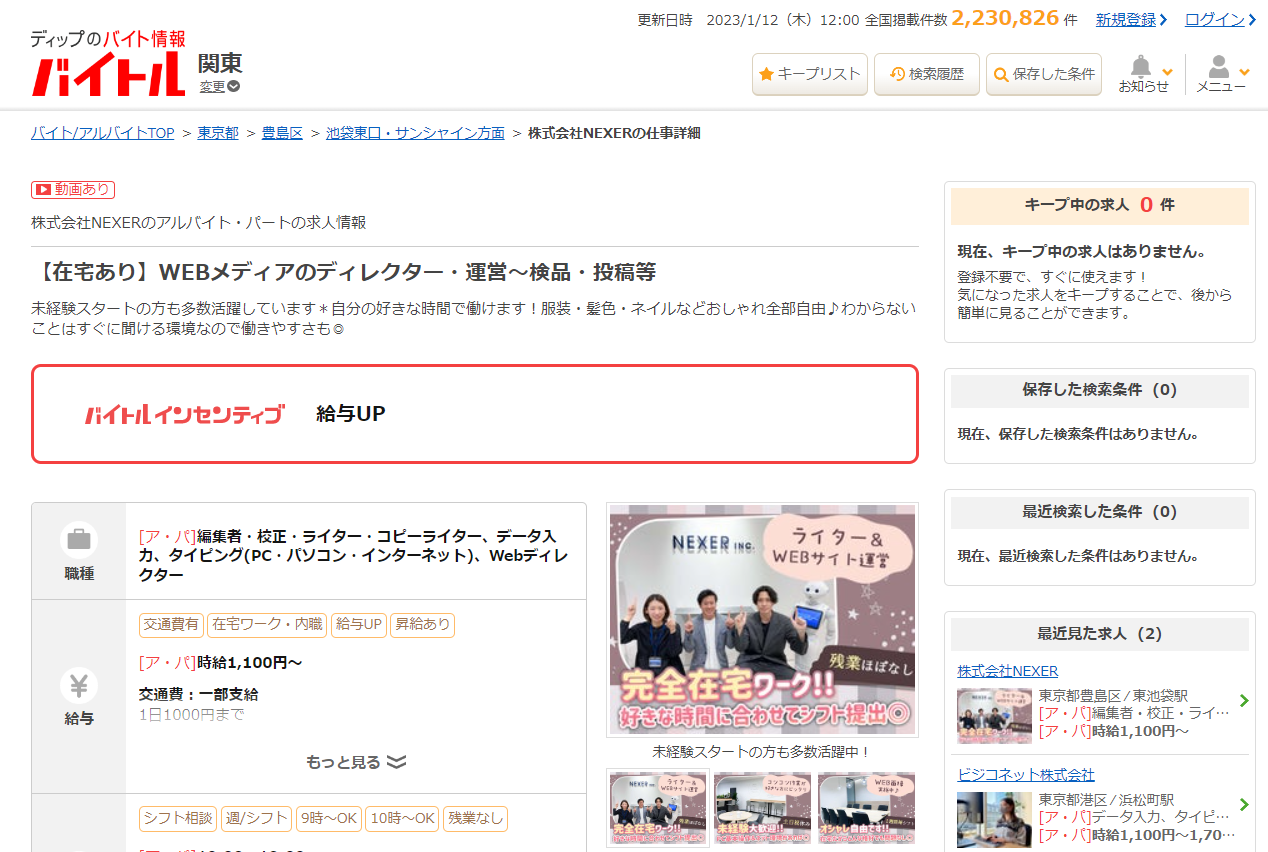
Task: Click the 給与UP tag
Action: pos(359,625)
